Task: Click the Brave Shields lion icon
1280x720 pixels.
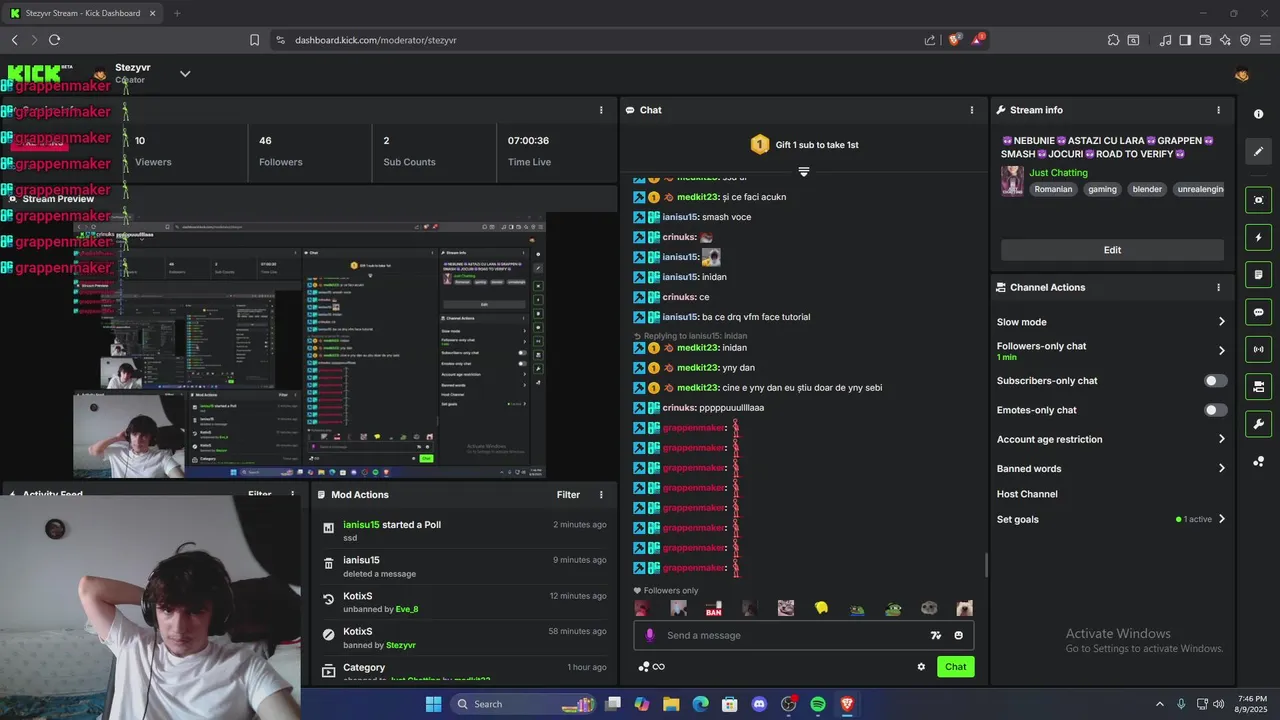Action: coord(955,39)
